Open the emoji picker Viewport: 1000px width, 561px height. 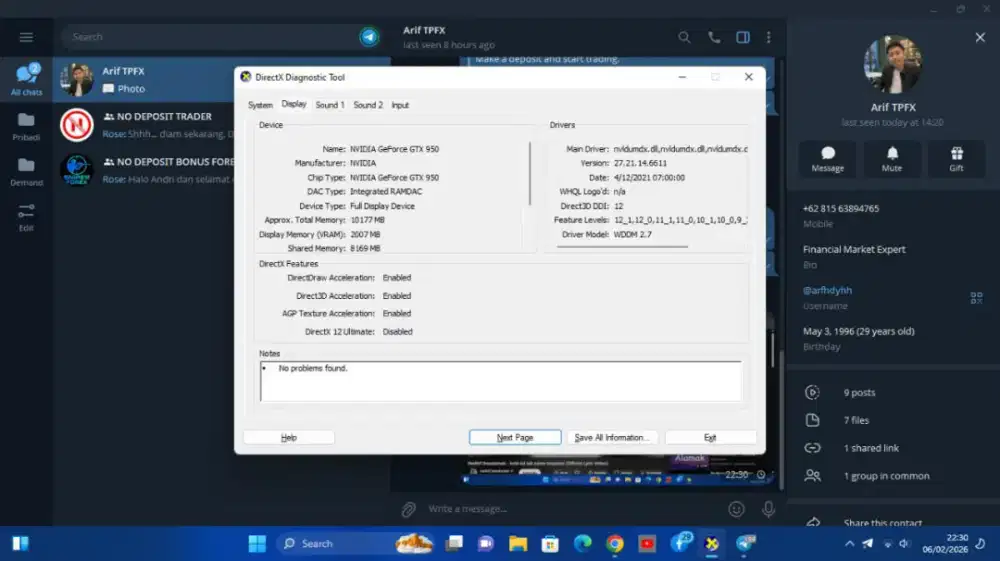(x=737, y=509)
